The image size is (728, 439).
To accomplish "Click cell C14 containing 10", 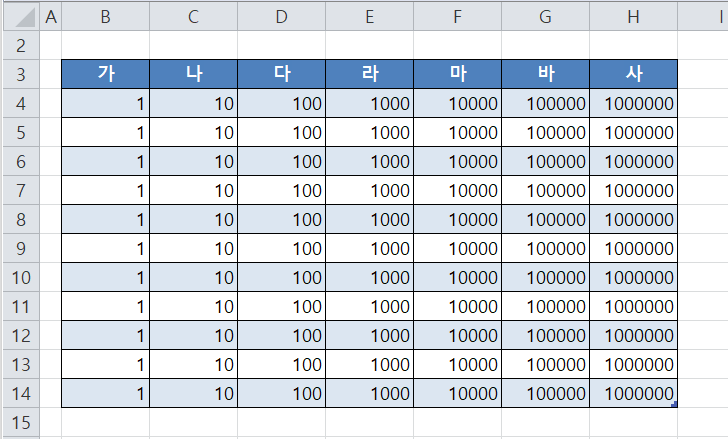I will pos(194,393).
